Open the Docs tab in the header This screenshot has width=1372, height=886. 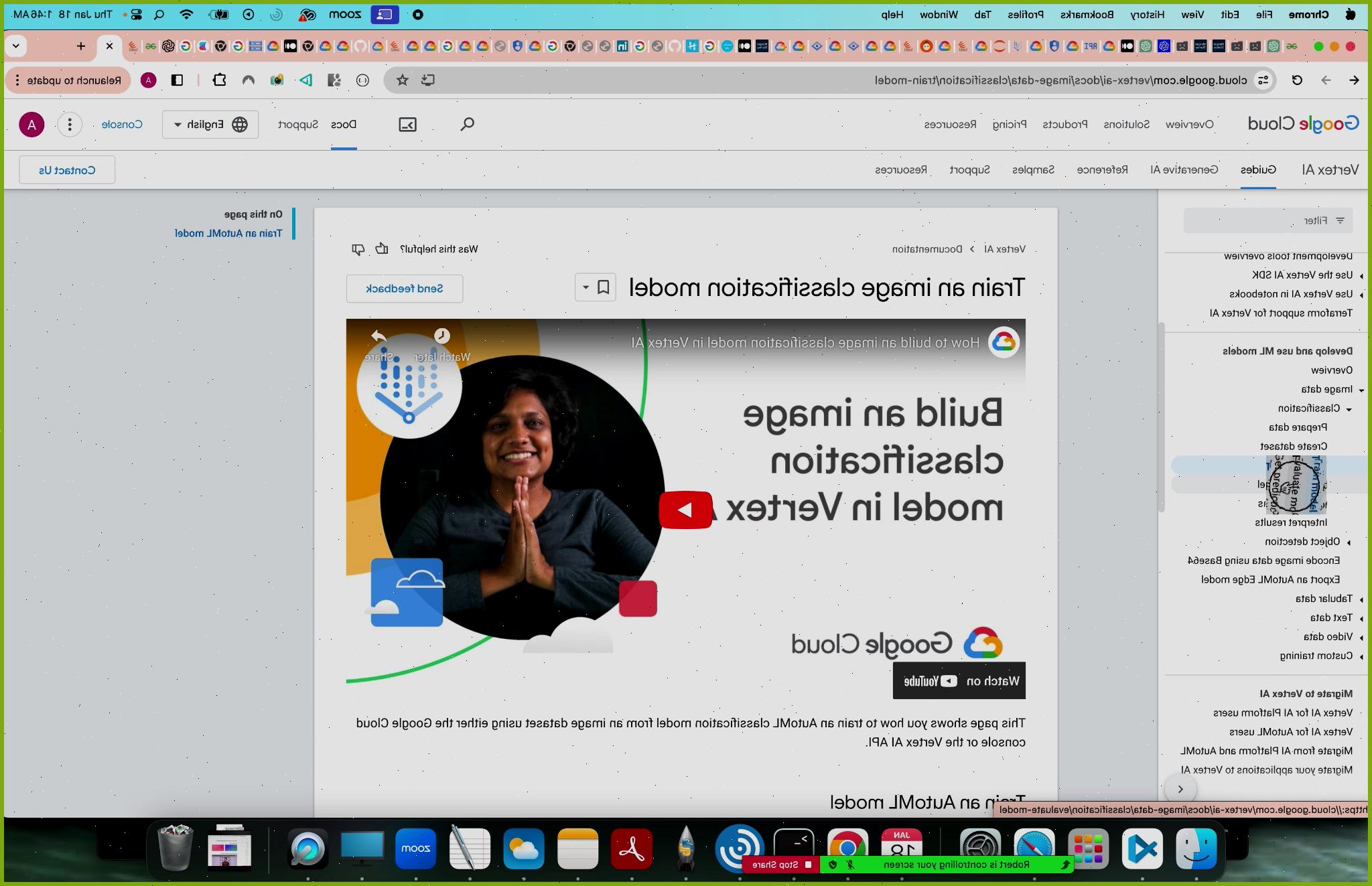pyautogui.click(x=344, y=125)
